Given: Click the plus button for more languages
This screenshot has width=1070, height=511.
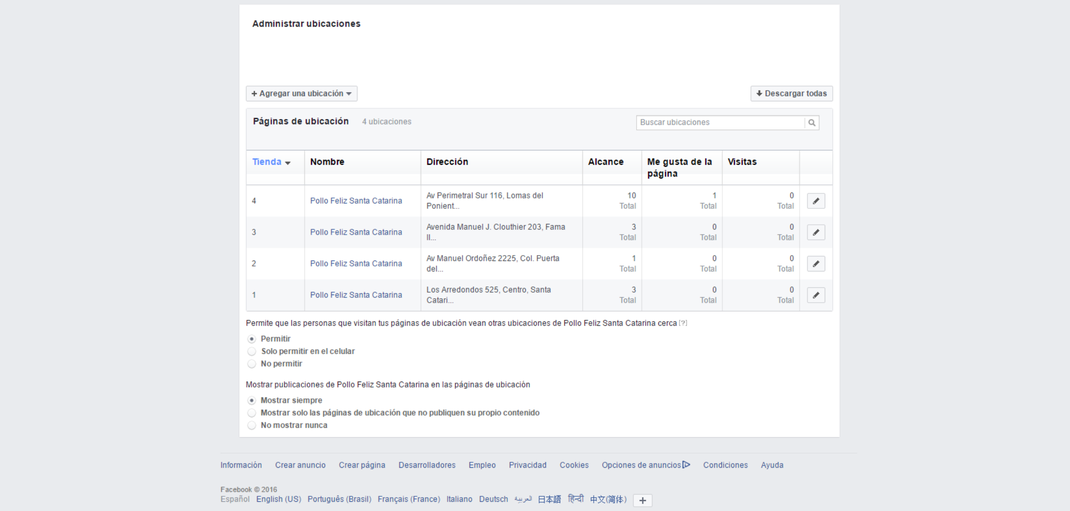Looking at the screenshot, I should (x=642, y=500).
